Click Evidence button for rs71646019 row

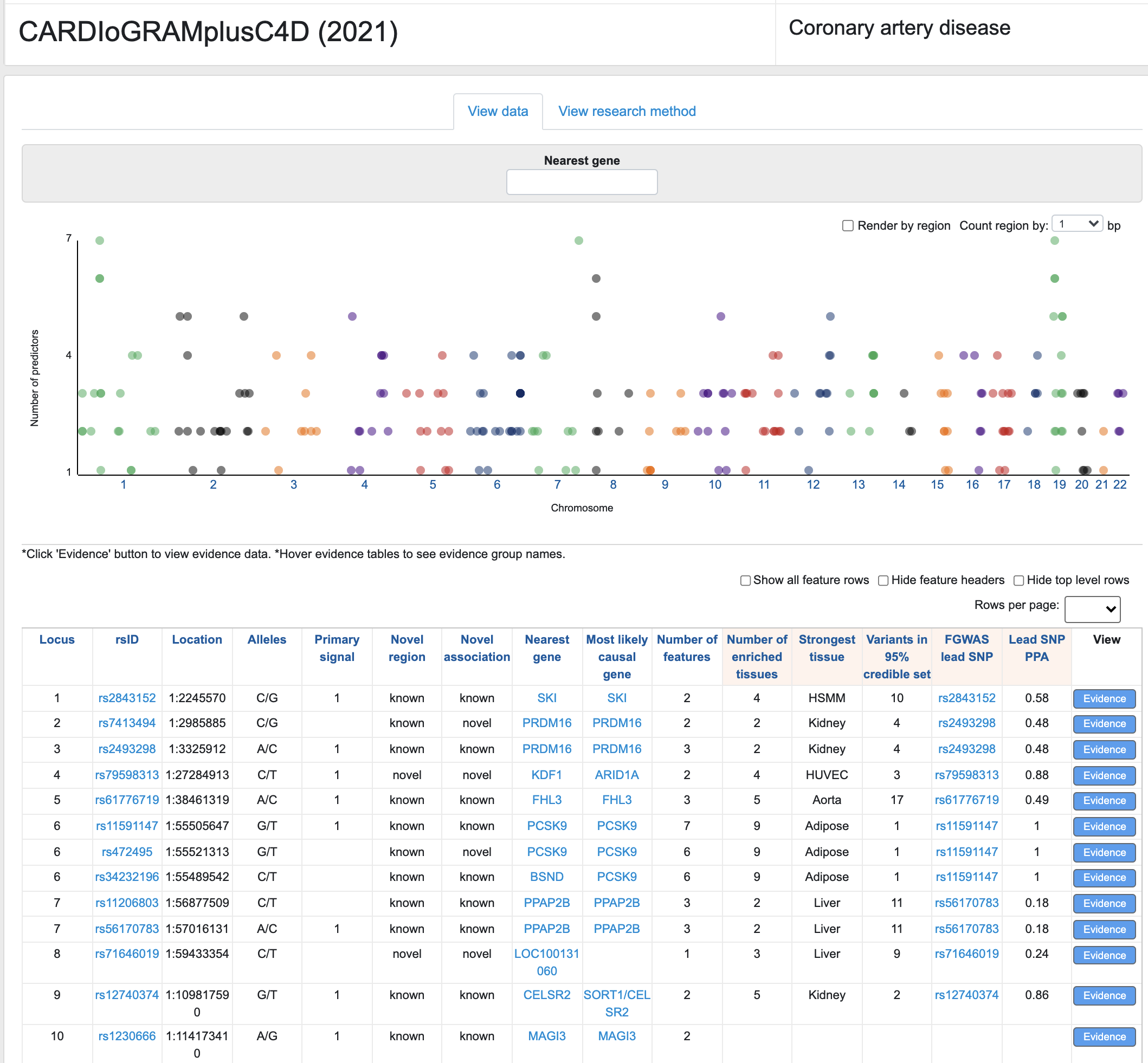(x=1104, y=955)
